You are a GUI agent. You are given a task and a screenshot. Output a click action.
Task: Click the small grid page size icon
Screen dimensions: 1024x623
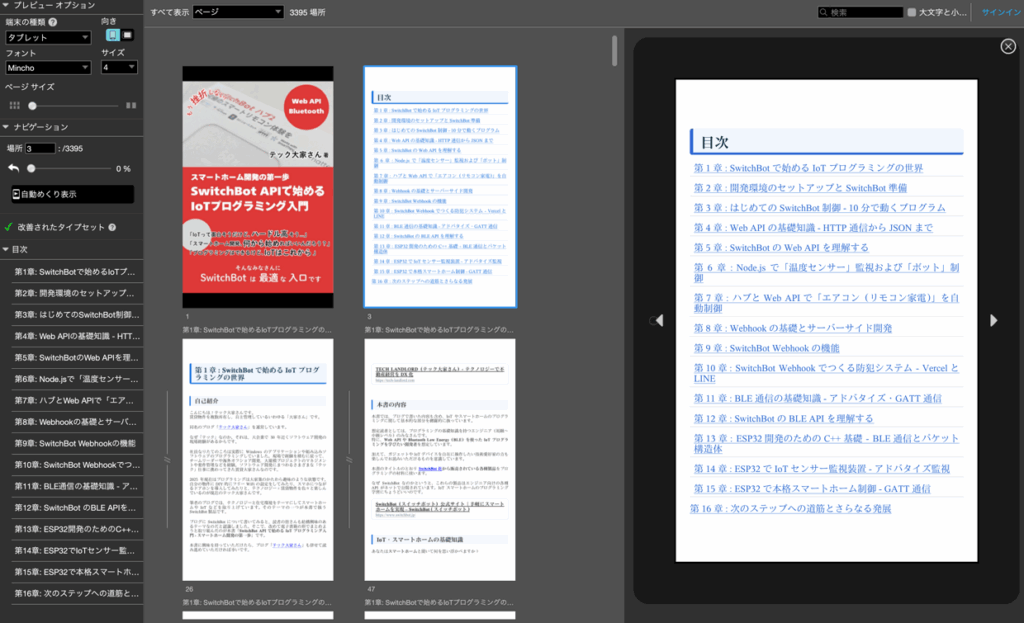14,105
